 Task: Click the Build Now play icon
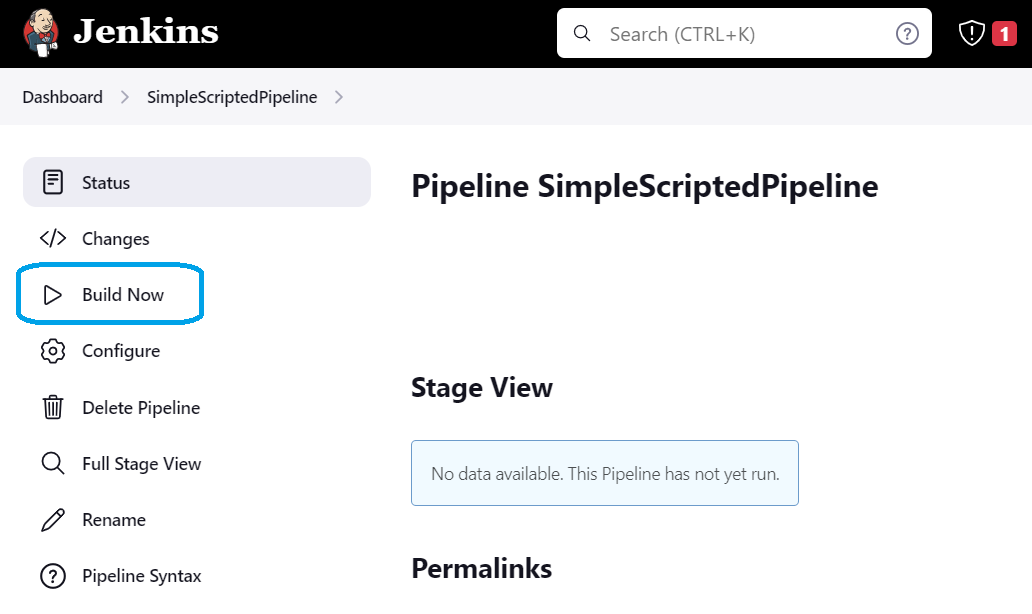53,295
